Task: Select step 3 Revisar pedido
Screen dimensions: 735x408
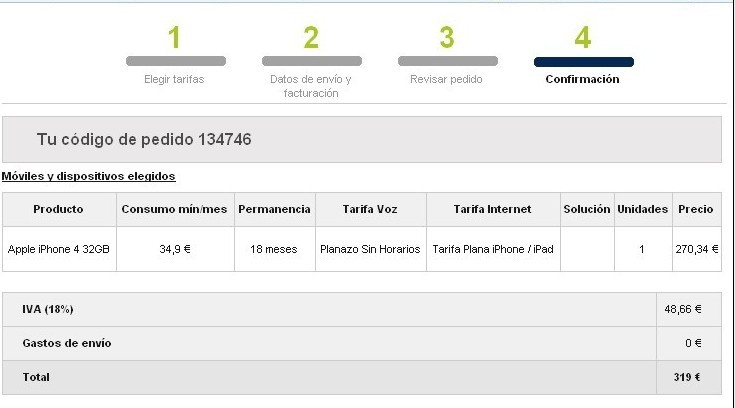Action: coord(447,61)
